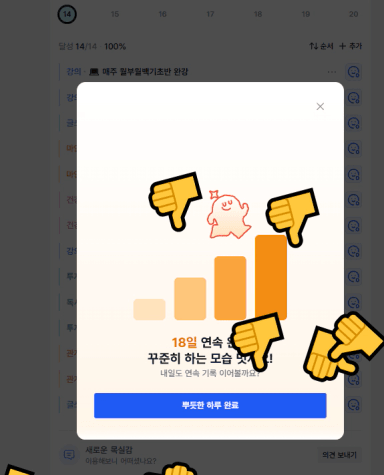384x475 pixels.
Task: Click the blue 뿌듯한 하루 완료 button
Action: coord(210,405)
